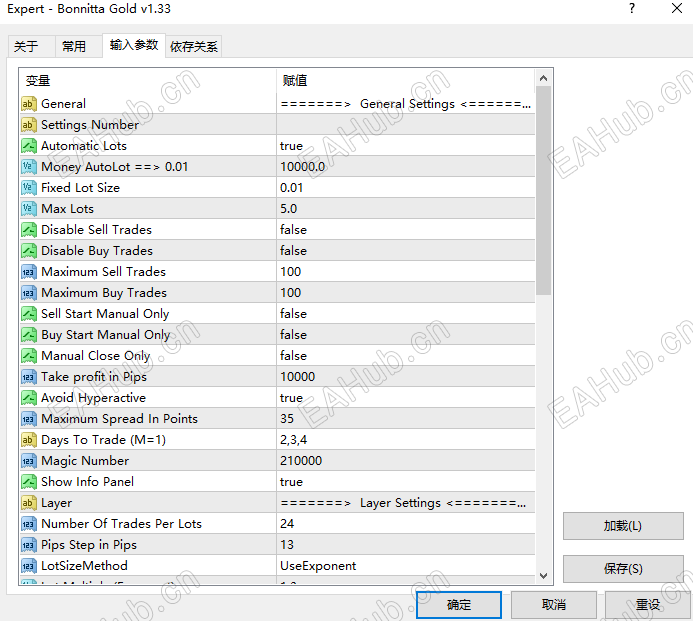
Task: Click the Pips Step in Pips value 13
Action: [287, 545]
